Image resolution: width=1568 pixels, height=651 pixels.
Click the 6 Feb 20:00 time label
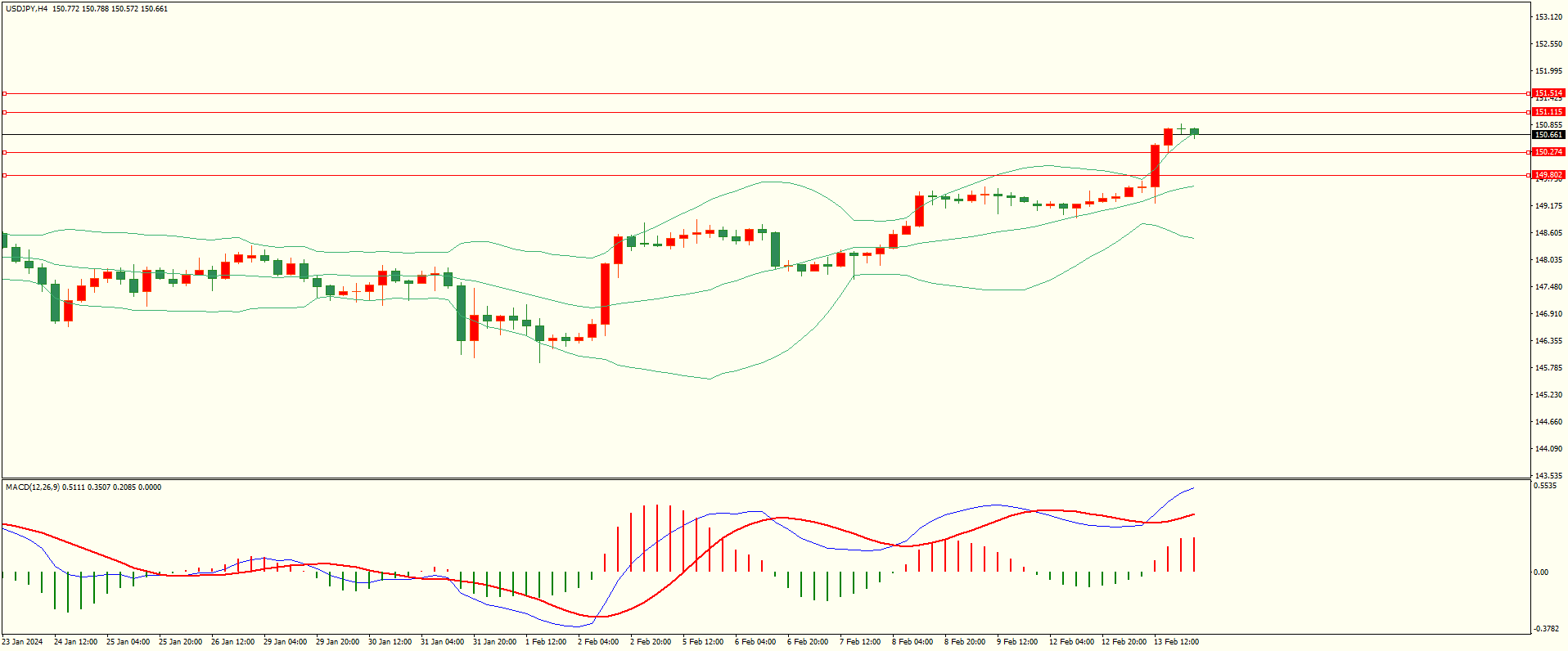tap(808, 642)
